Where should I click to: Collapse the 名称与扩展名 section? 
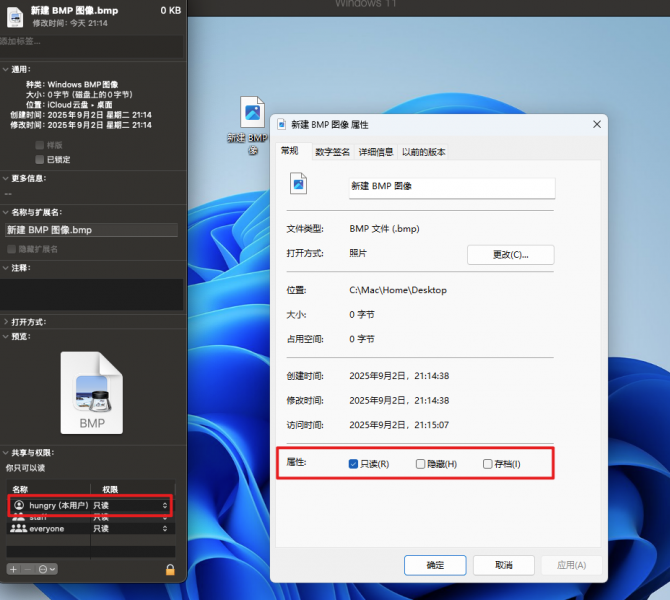click(x=6, y=212)
